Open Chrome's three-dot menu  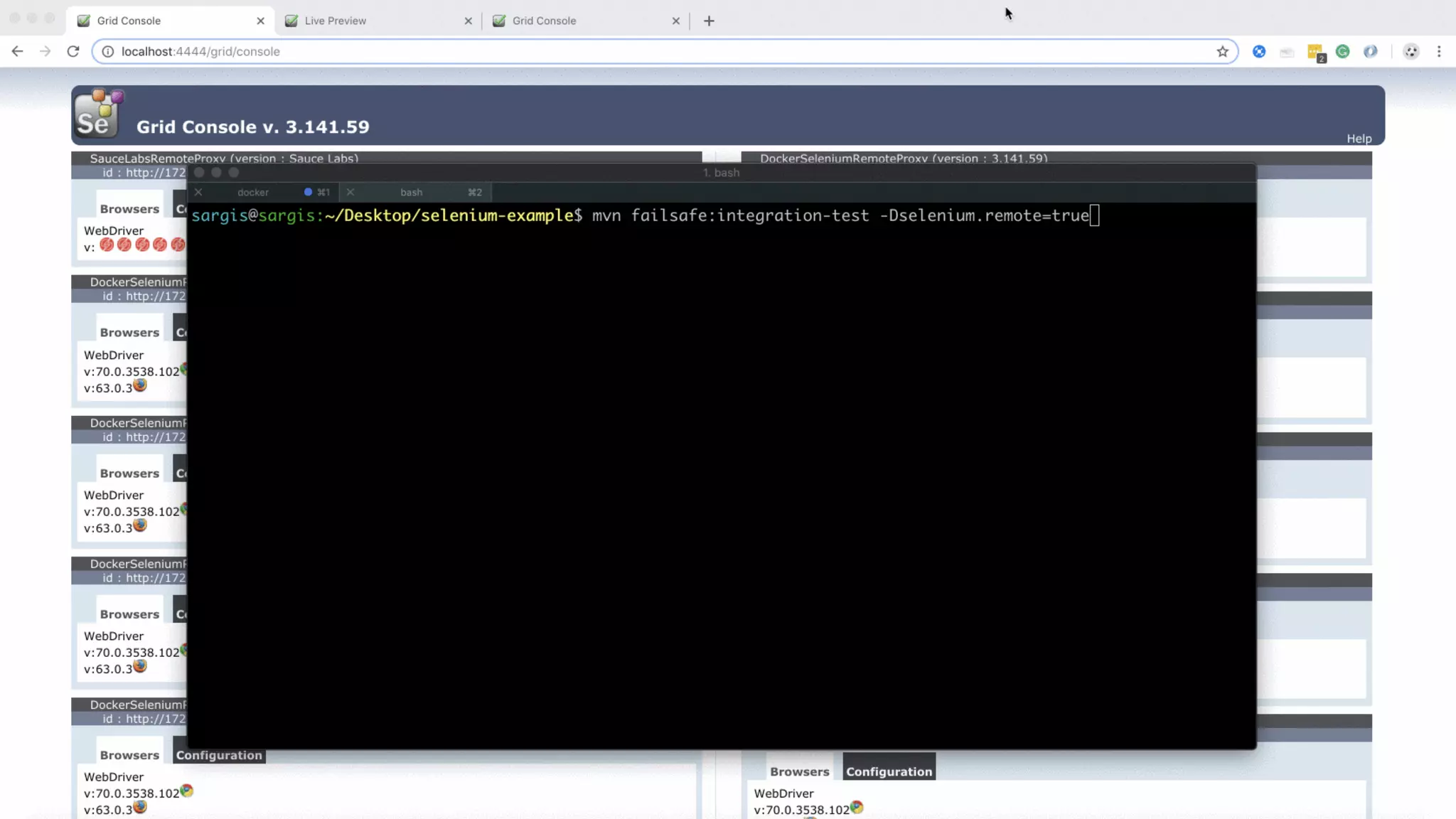coord(1439,51)
